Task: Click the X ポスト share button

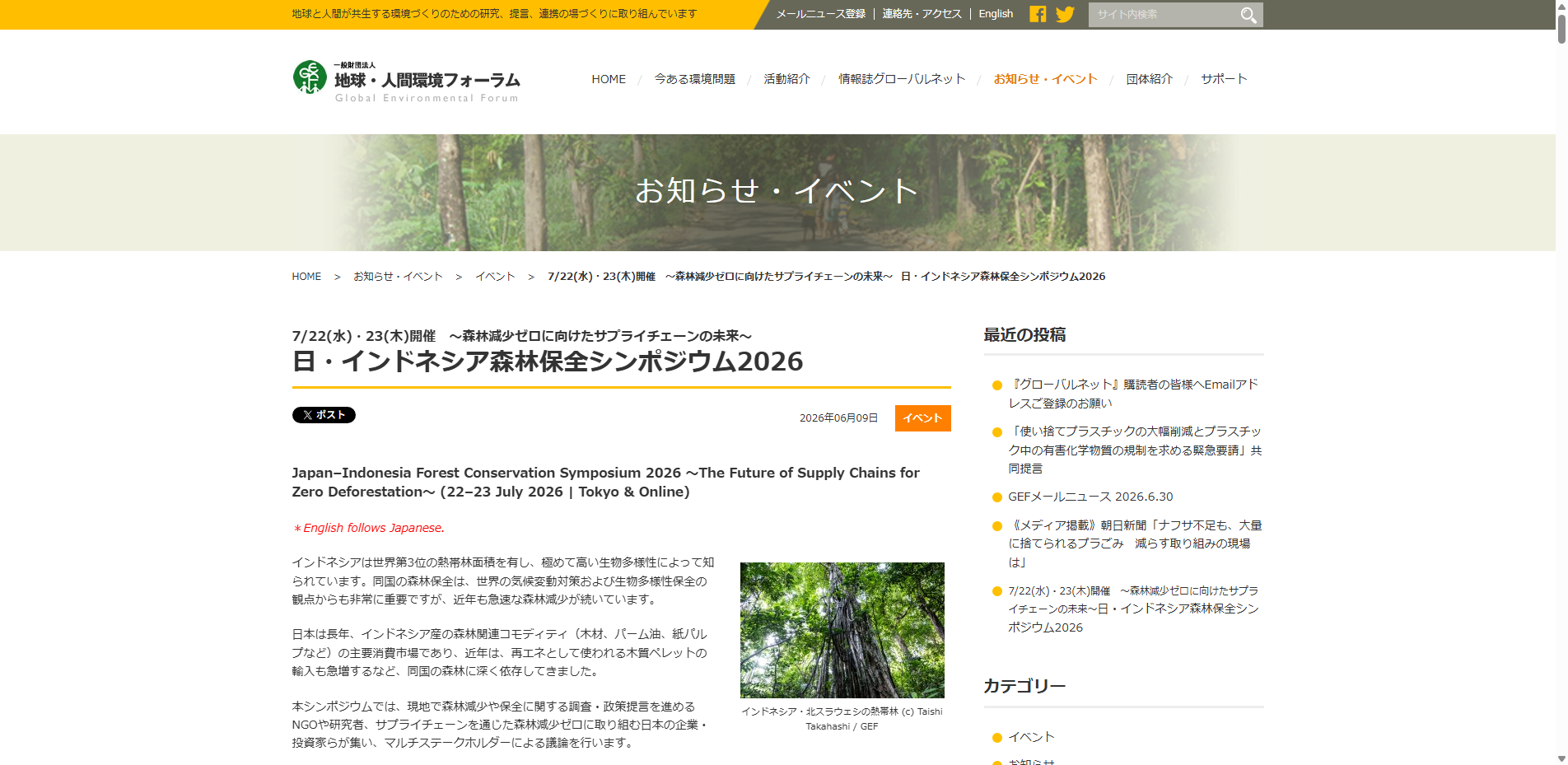Action: point(324,415)
